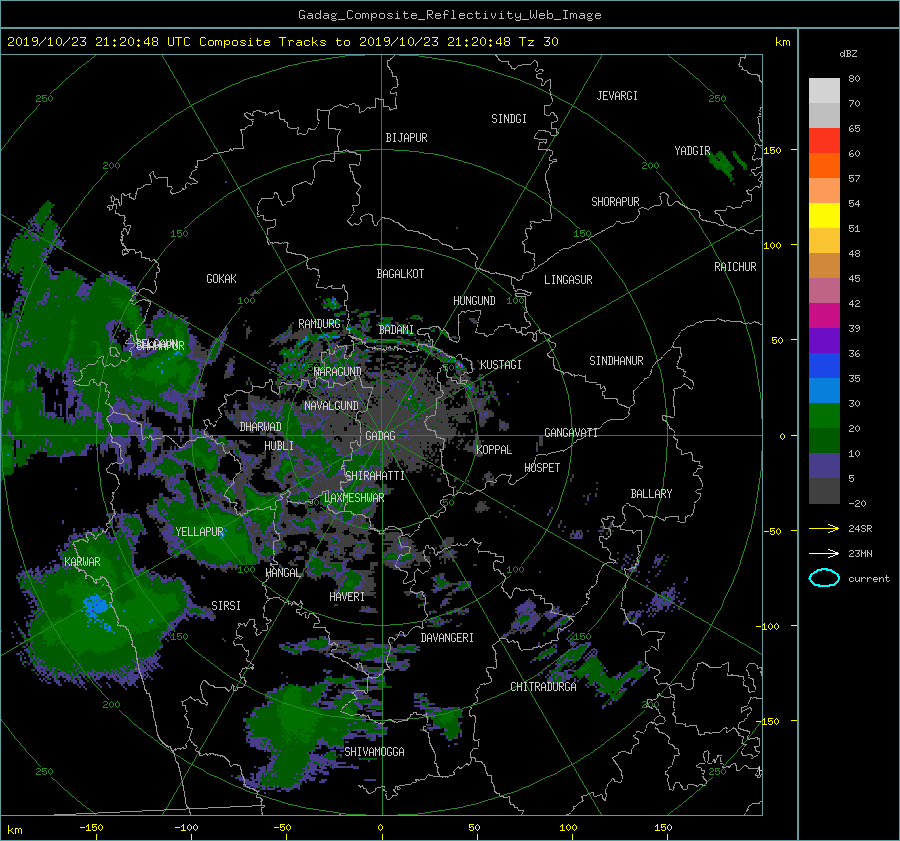
Task: Click the SHIRAHATTI city label
Action: 375,476
